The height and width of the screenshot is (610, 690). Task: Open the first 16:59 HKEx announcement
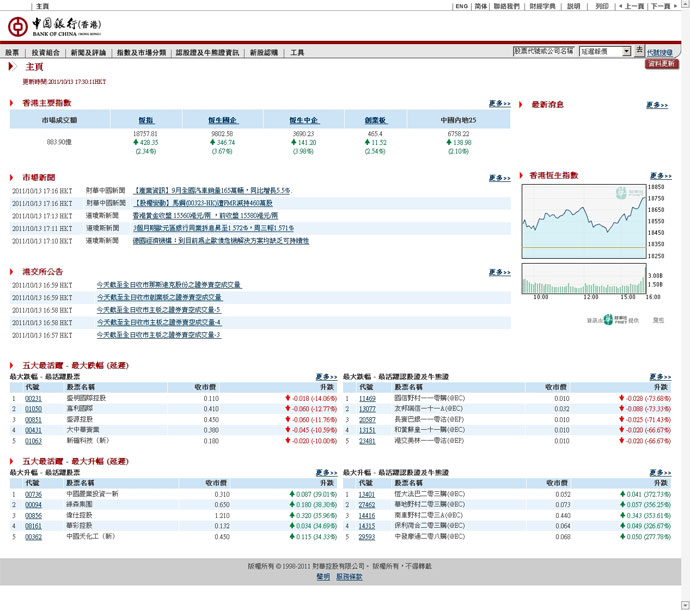(x=169, y=285)
